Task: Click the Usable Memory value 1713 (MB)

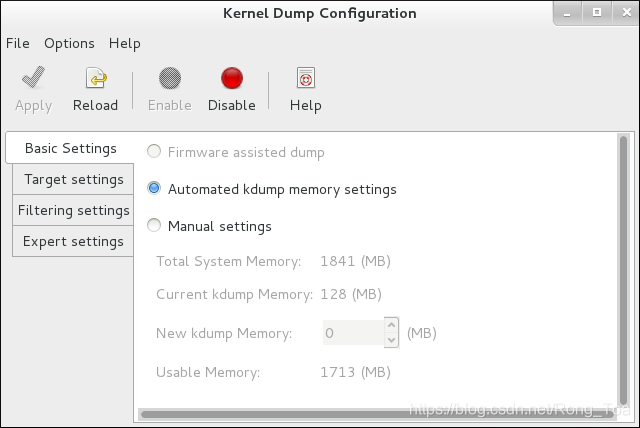Action: [x=355, y=372]
